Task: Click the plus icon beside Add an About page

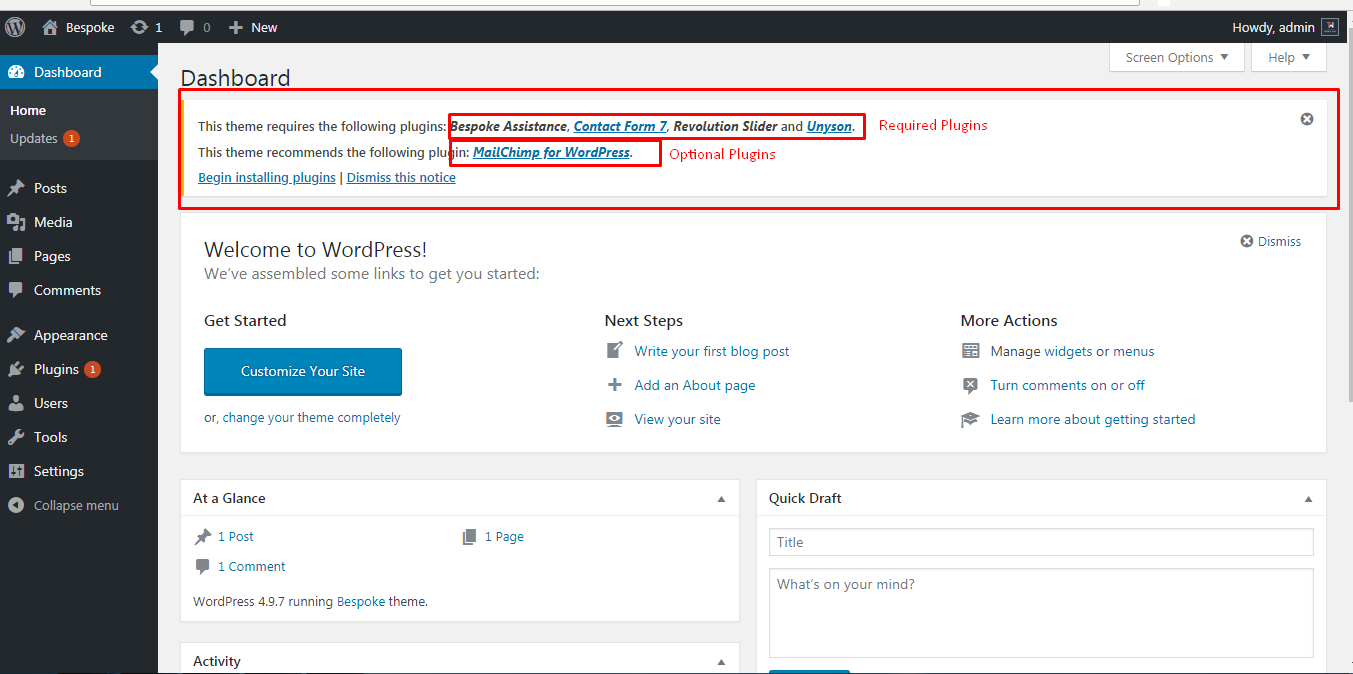Action: click(615, 385)
